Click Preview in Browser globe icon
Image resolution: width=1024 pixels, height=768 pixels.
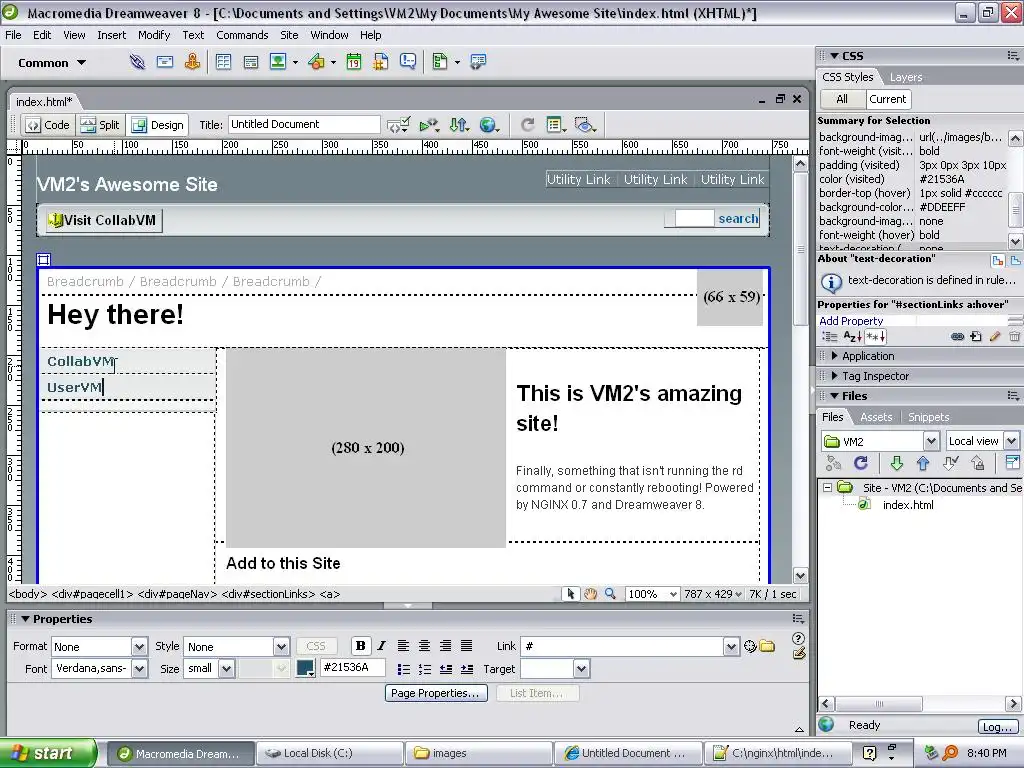[x=489, y=125]
